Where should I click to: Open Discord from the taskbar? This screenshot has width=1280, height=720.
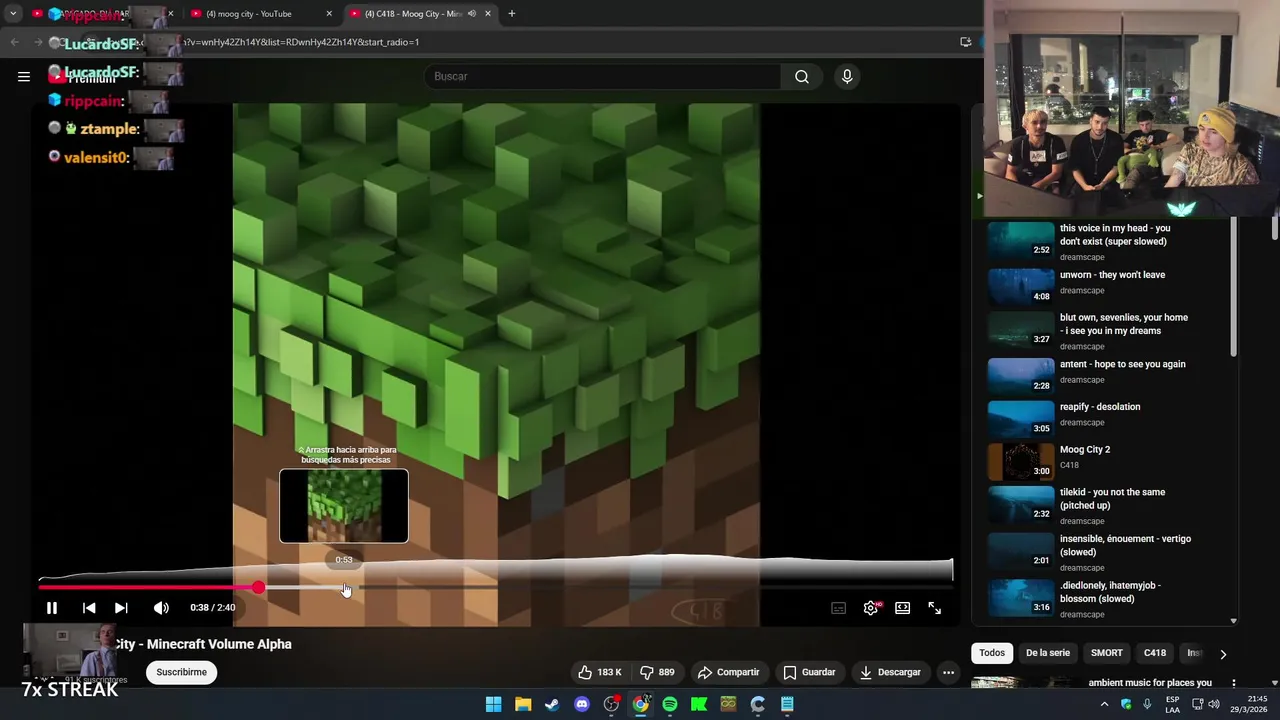(582, 704)
